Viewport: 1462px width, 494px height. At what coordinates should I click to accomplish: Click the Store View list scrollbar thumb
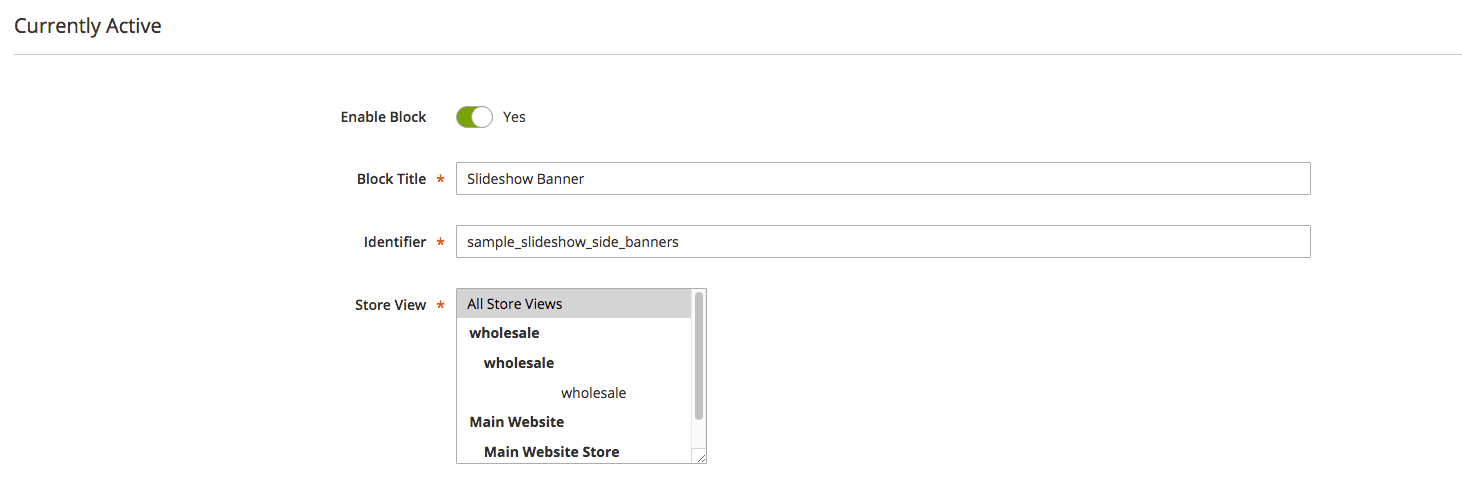click(x=699, y=355)
